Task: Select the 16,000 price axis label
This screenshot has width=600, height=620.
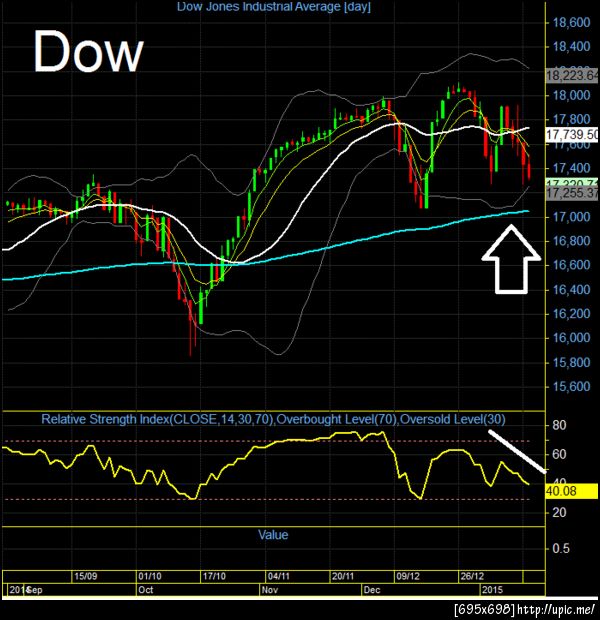Action: 571,338
